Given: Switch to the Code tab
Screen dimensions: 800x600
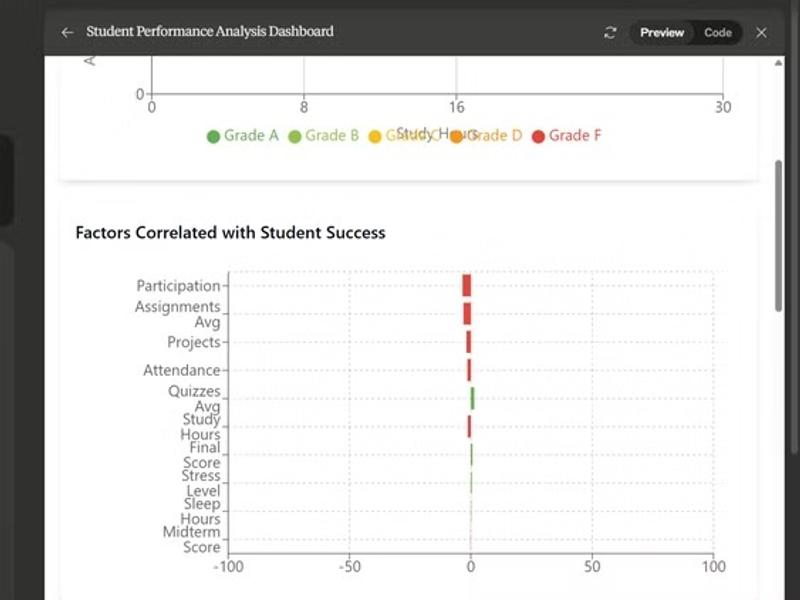Looking at the screenshot, I should [x=718, y=32].
